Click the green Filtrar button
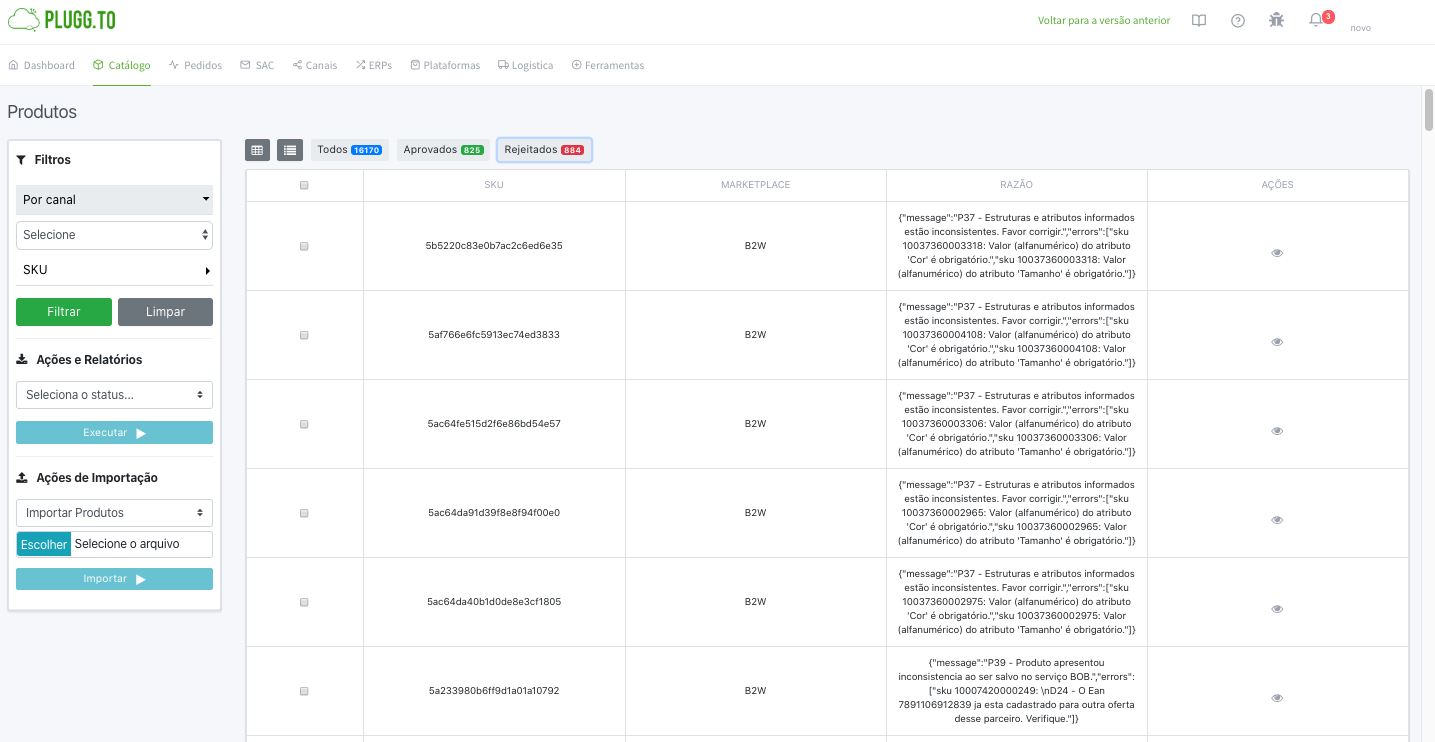 pos(63,311)
